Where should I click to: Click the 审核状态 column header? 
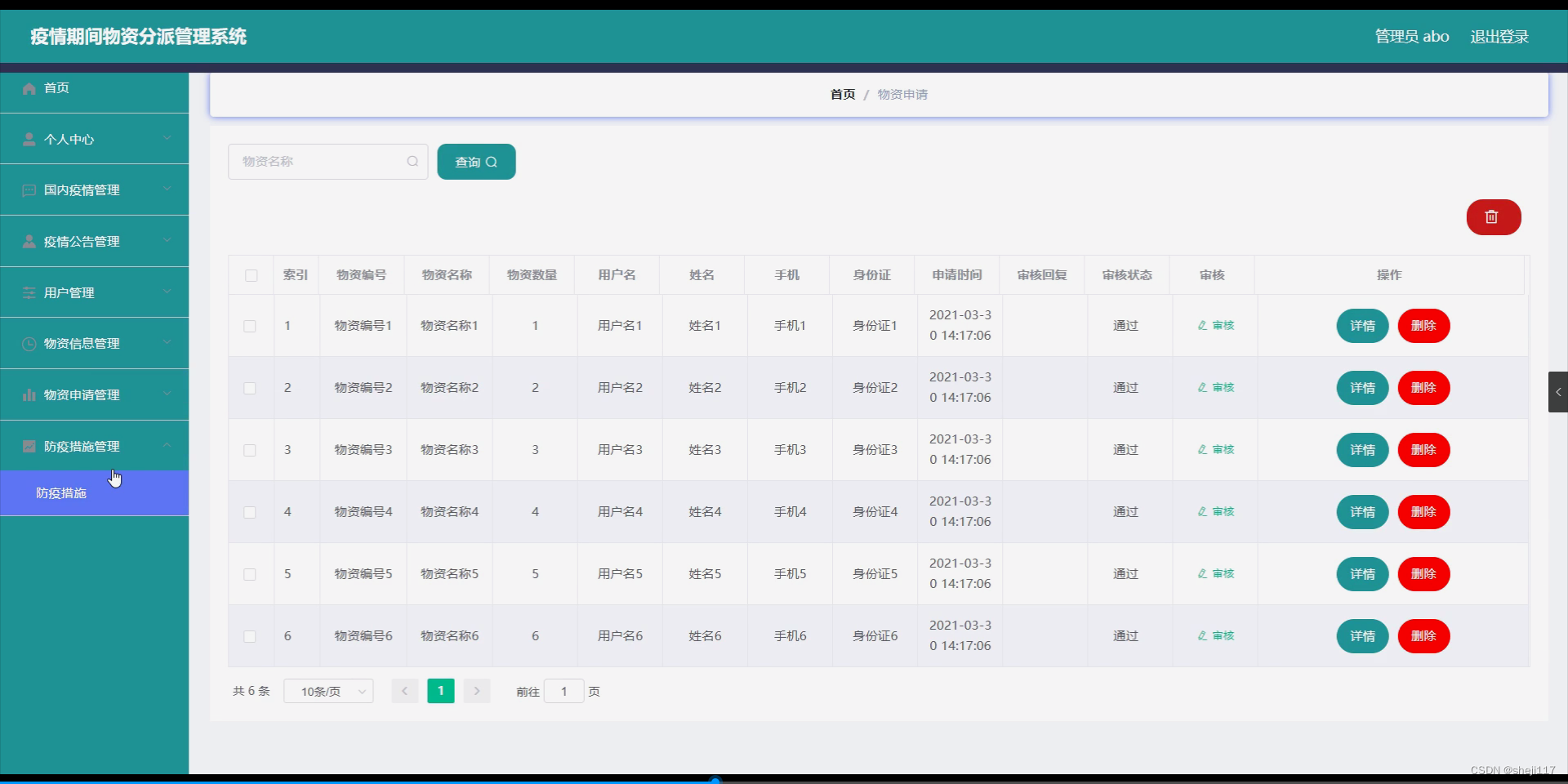click(1127, 275)
